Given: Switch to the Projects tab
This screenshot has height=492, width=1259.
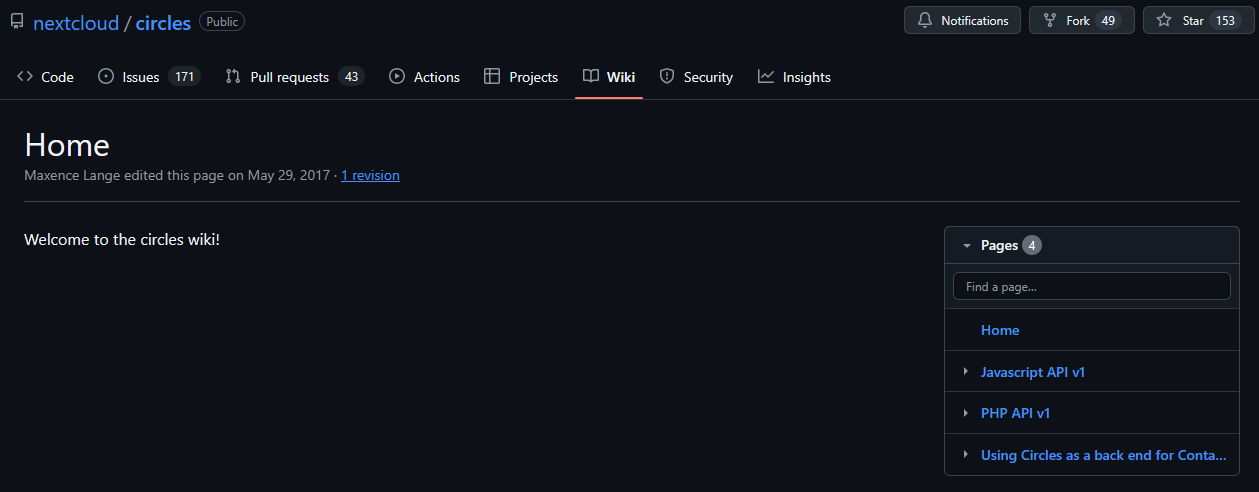Looking at the screenshot, I should pos(521,77).
